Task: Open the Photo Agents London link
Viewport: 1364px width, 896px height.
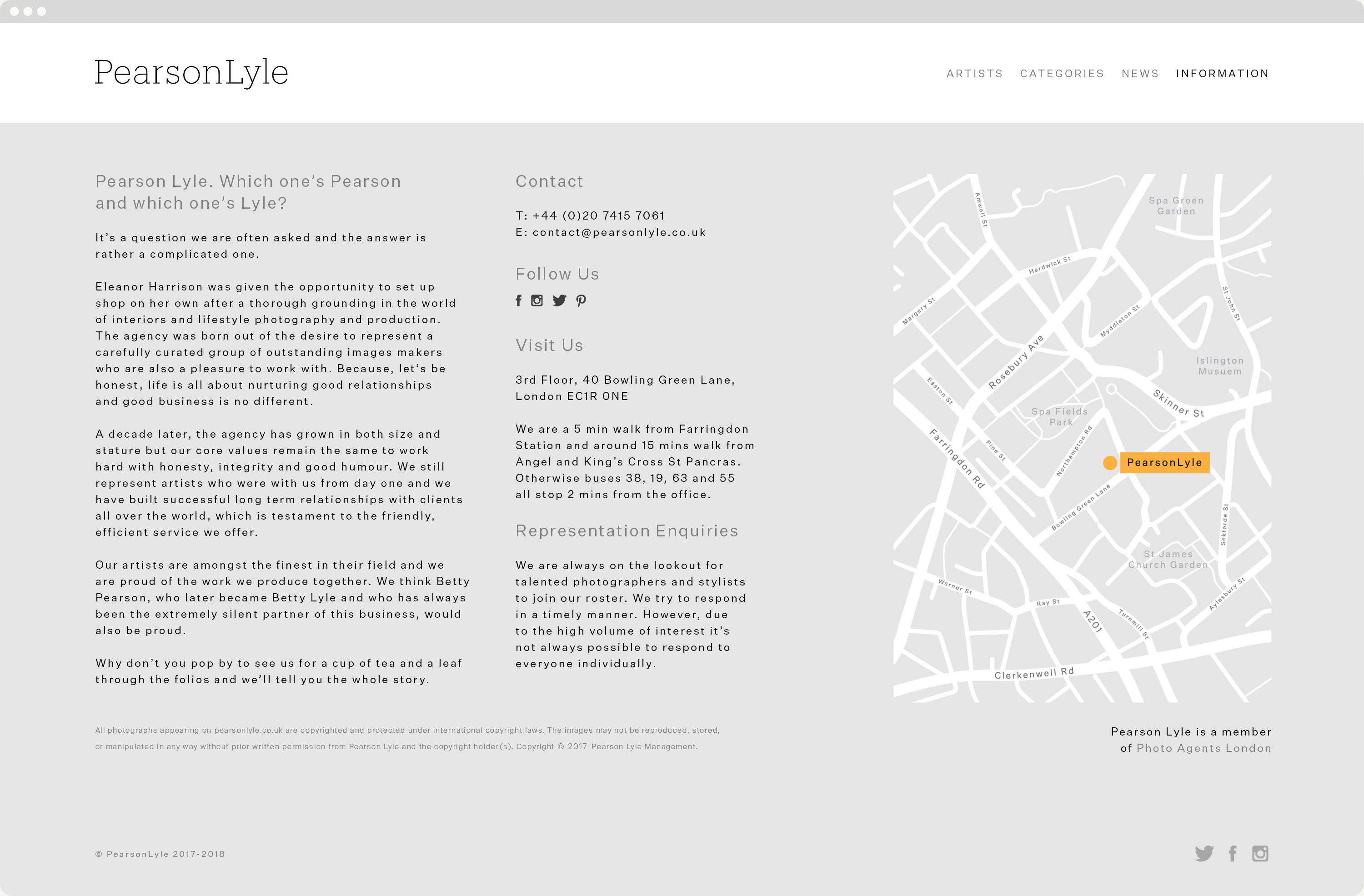Action: (1204, 748)
